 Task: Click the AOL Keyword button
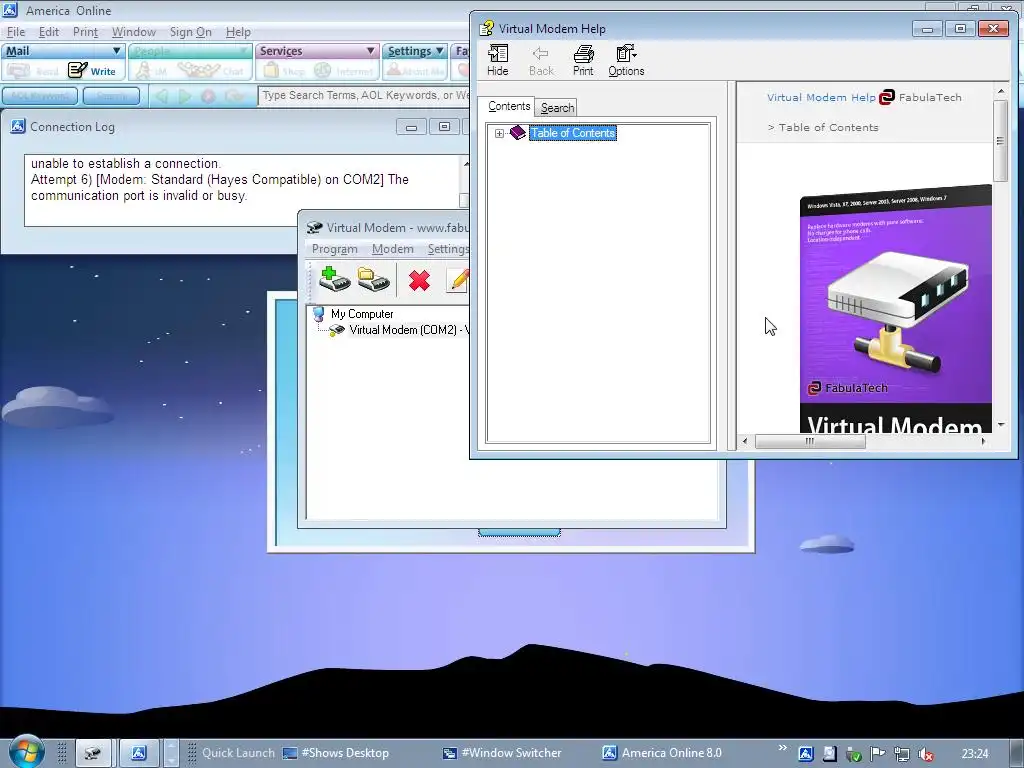click(x=40, y=96)
